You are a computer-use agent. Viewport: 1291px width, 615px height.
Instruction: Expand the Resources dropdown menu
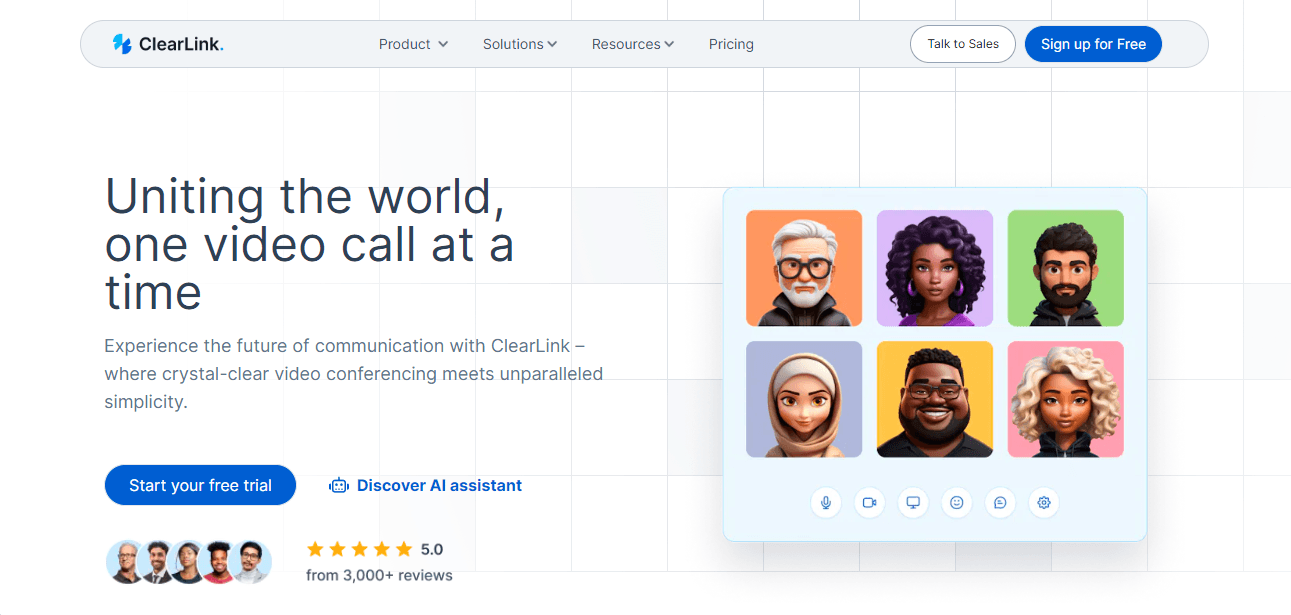pyautogui.click(x=633, y=44)
